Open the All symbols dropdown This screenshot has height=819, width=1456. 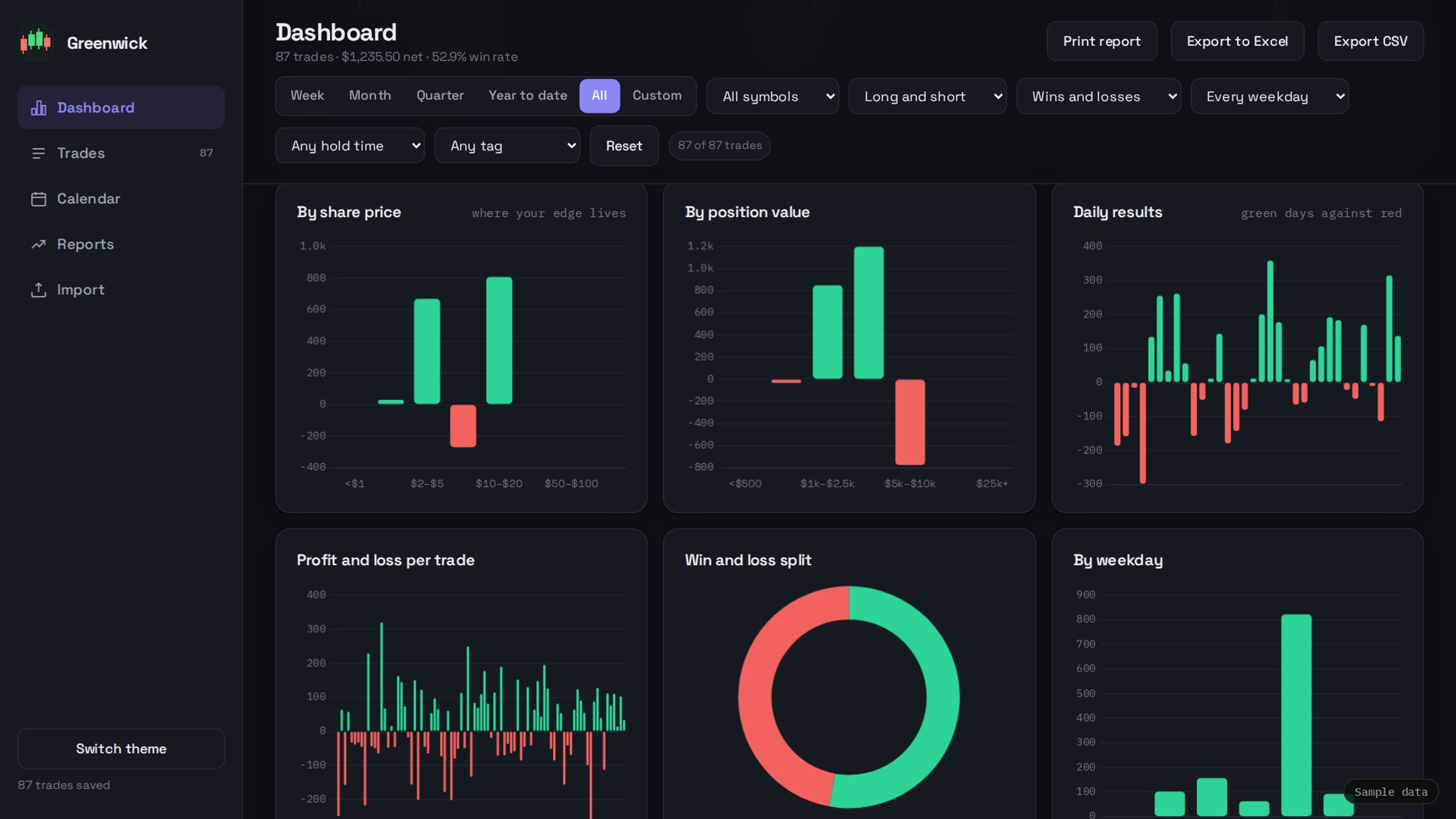click(x=772, y=96)
